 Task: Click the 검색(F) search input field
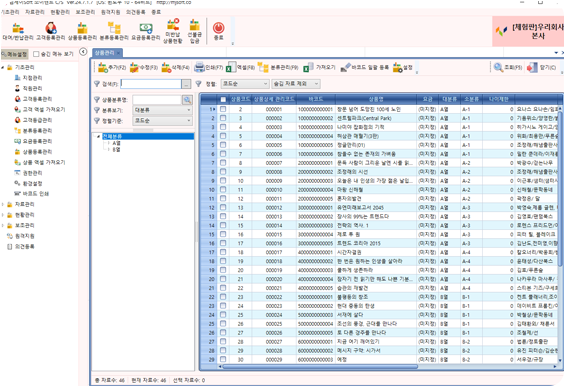(151, 84)
